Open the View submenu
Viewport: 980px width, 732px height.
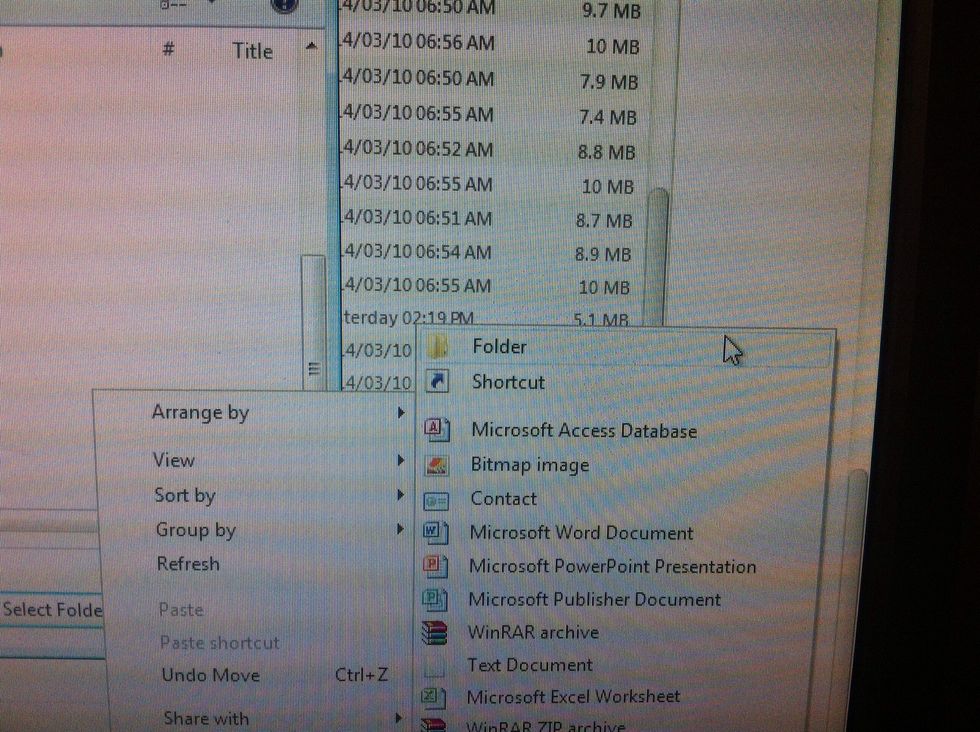tap(173, 460)
